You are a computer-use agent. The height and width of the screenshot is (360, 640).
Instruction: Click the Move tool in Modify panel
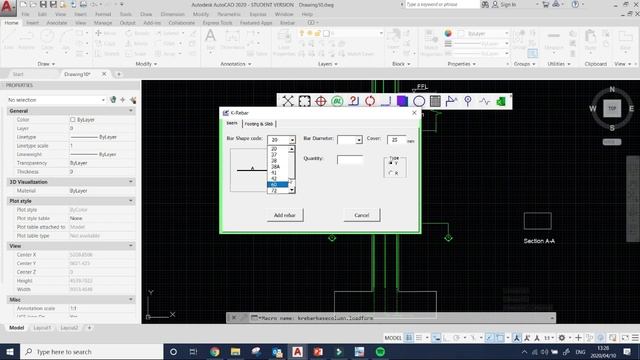click(106, 33)
